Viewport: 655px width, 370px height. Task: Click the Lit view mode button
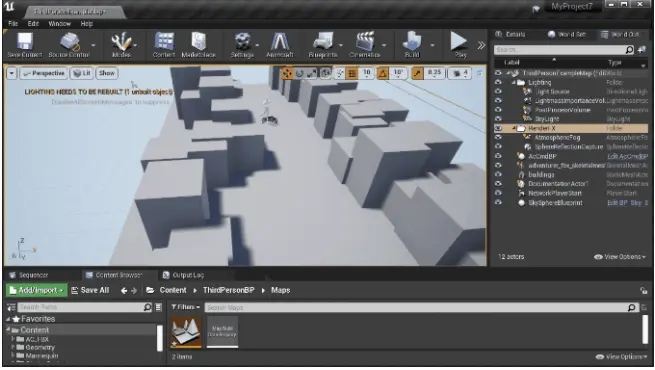click(81, 73)
